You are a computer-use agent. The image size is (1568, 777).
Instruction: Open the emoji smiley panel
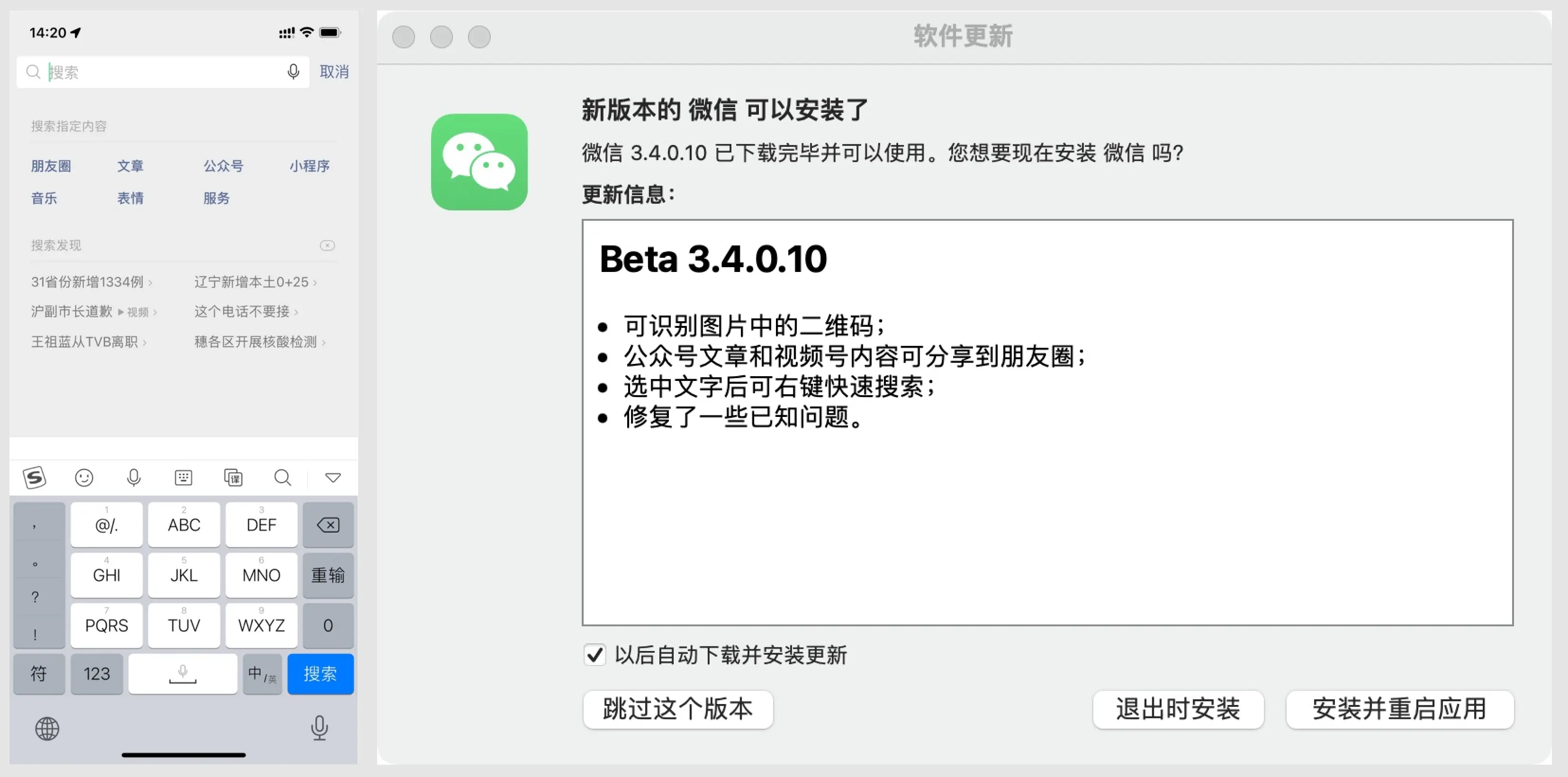[x=84, y=478]
